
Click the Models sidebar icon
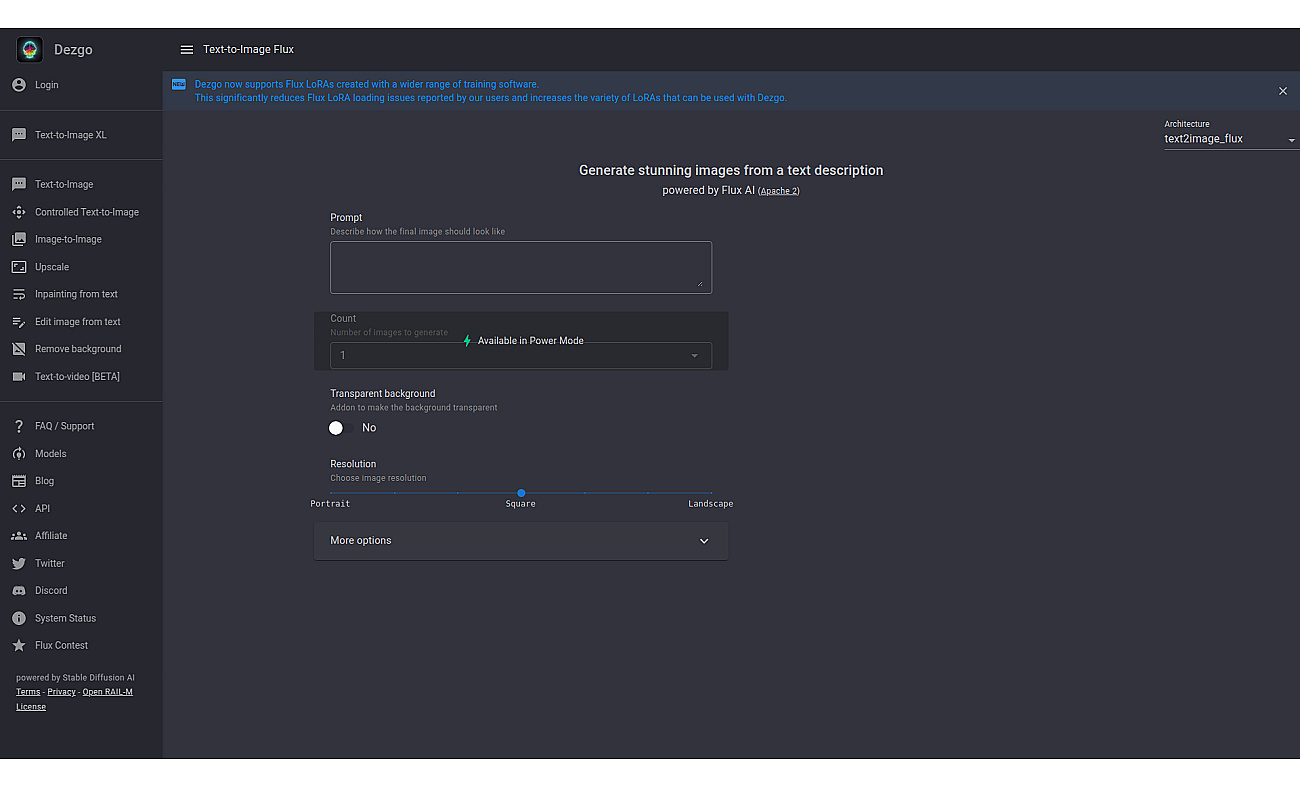[19, 454]
